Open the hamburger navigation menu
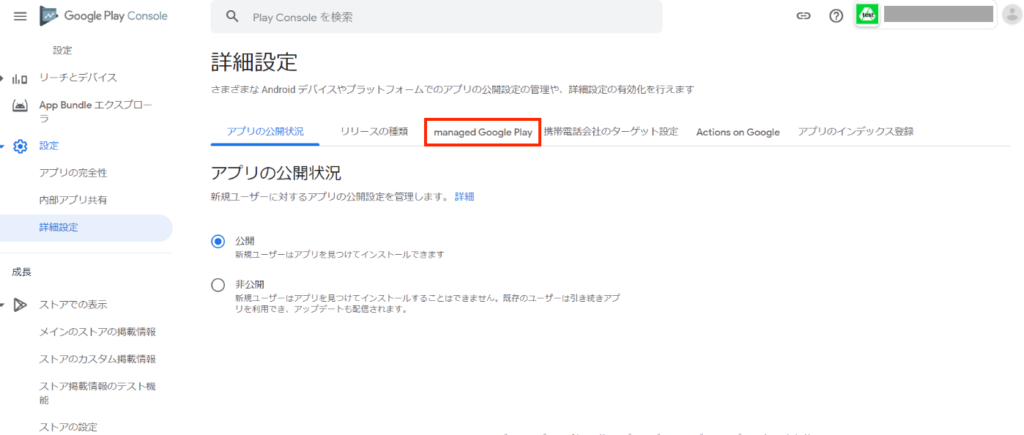 (20, 16)
